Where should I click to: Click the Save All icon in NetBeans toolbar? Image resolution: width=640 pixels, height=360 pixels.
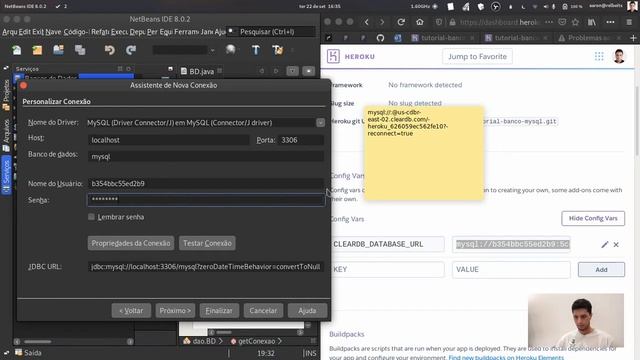click(x=80, y=50)
